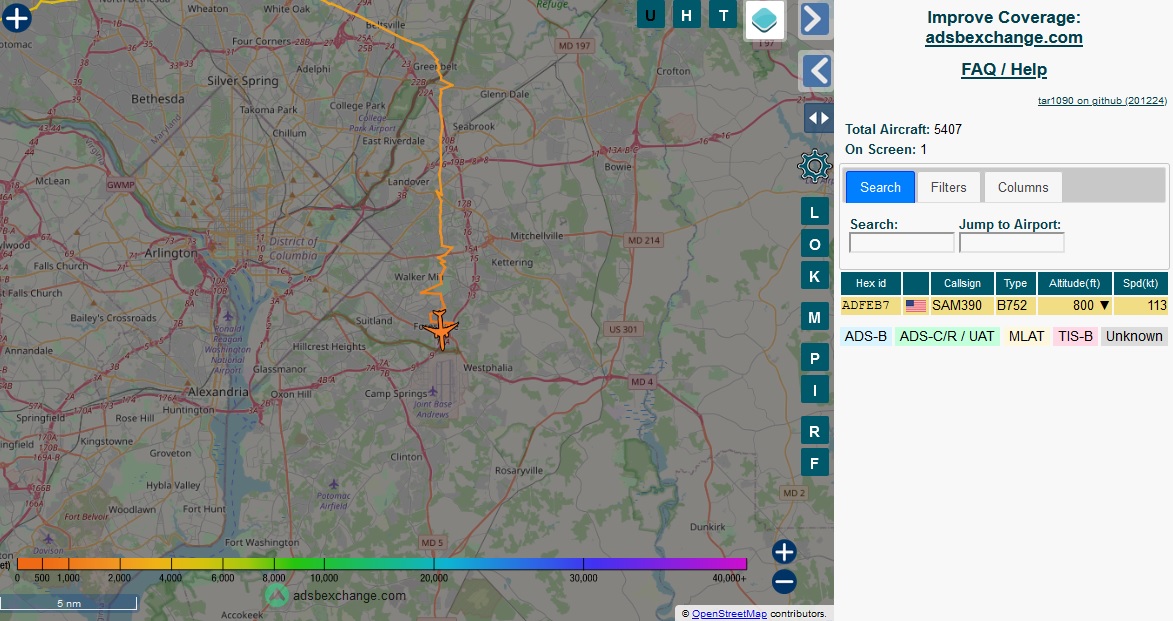The image size is (1173, 621).
Task: Open the OpenStreetMap attribution link
Action: pyautogui.click(x=729, y=614)
